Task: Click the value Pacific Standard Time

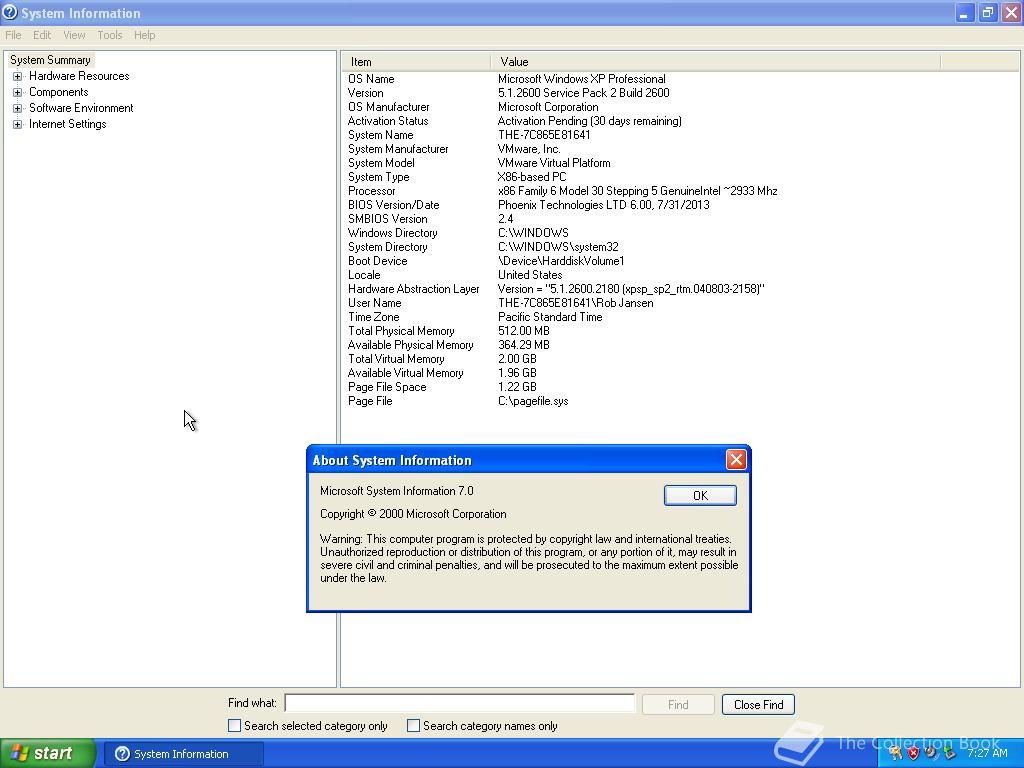Action: pyautogui.click(x=550, y=317)
